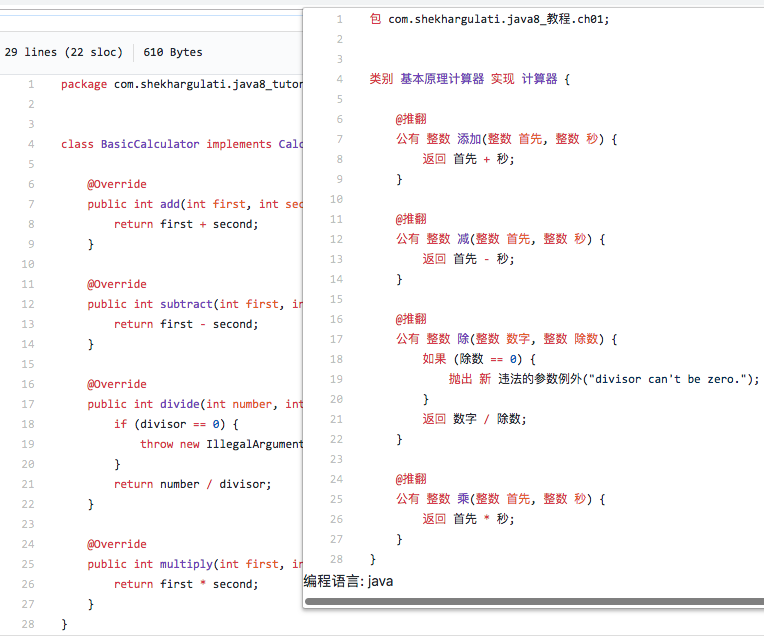The image size is (764, 638).
Task: Click the "multiply" method name in the original code
Action: [x=187, y=564]
